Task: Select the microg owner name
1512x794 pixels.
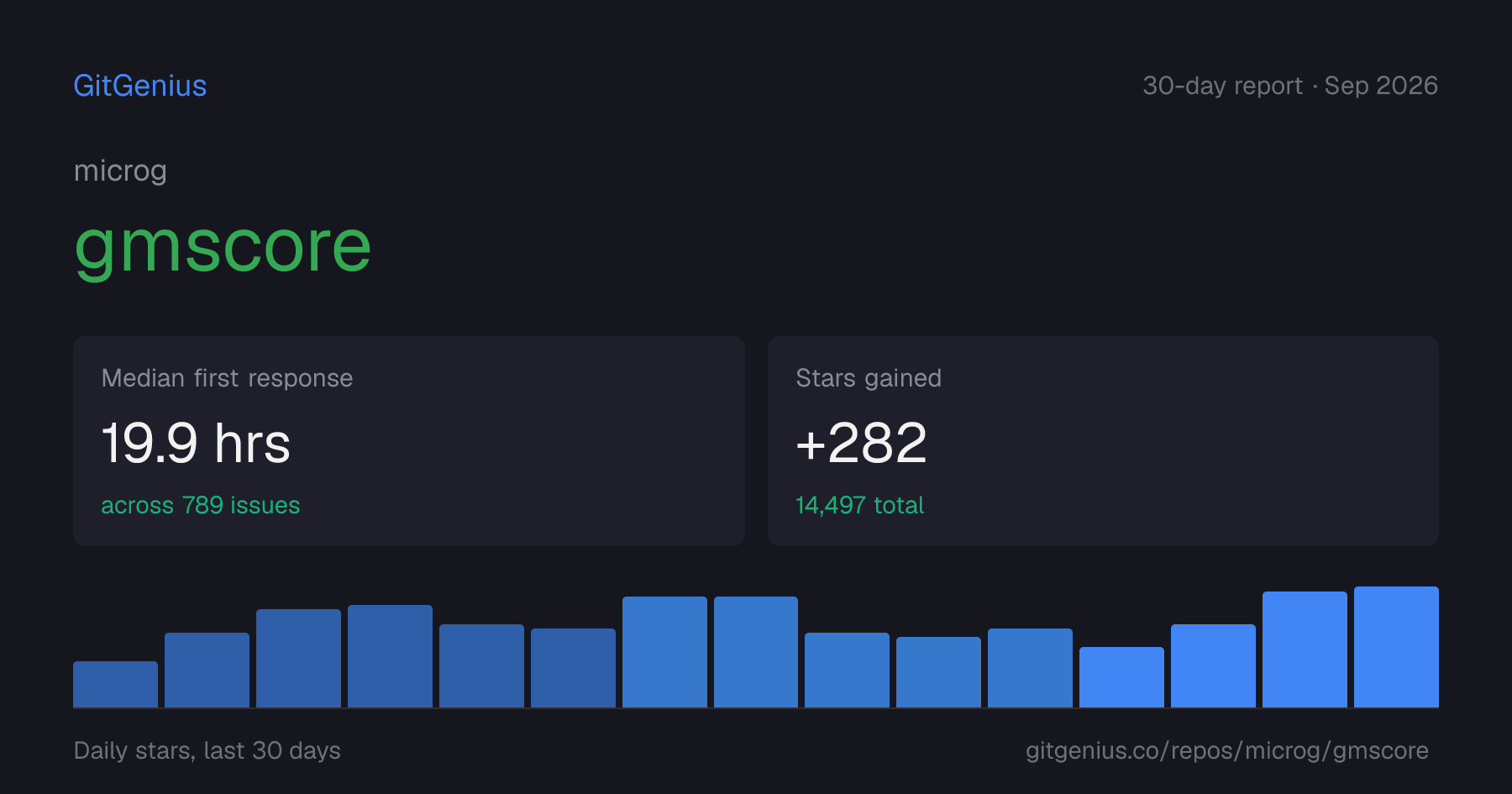Action: (120, 171)
